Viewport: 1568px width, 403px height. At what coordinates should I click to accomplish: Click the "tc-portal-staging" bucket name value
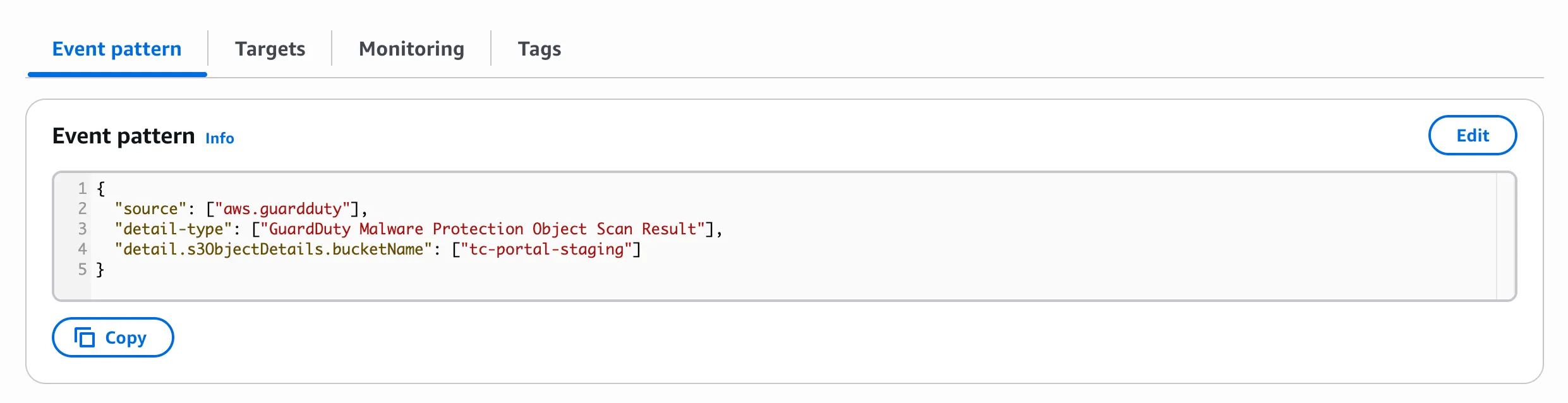point(546,249)
